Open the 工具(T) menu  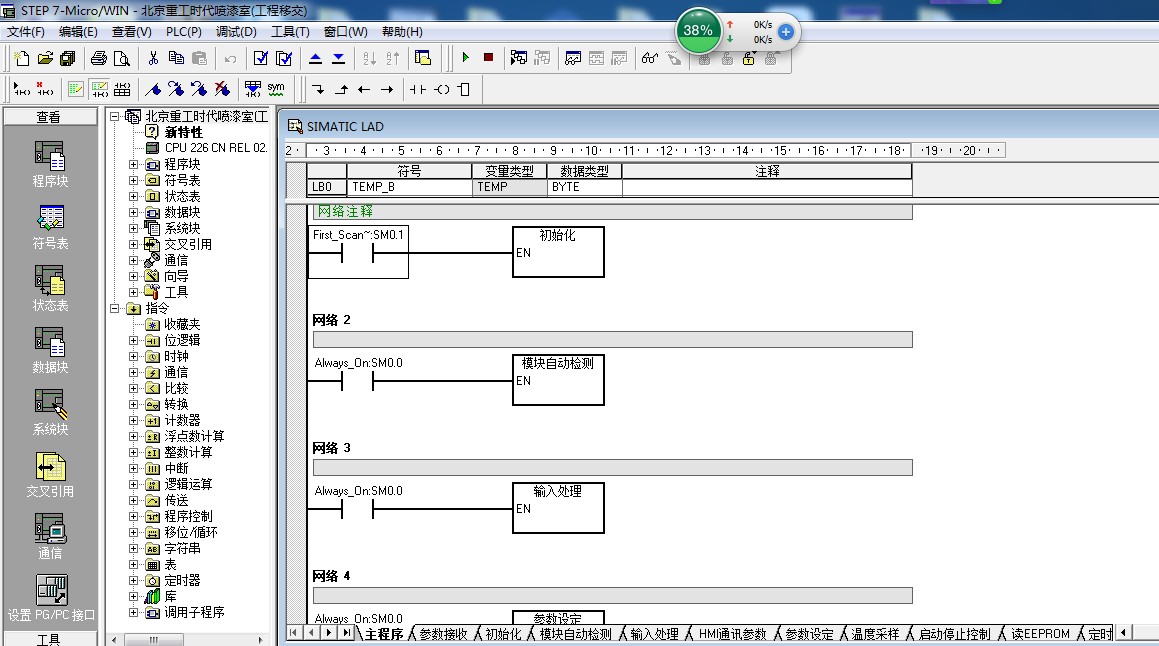pos(290,32)
